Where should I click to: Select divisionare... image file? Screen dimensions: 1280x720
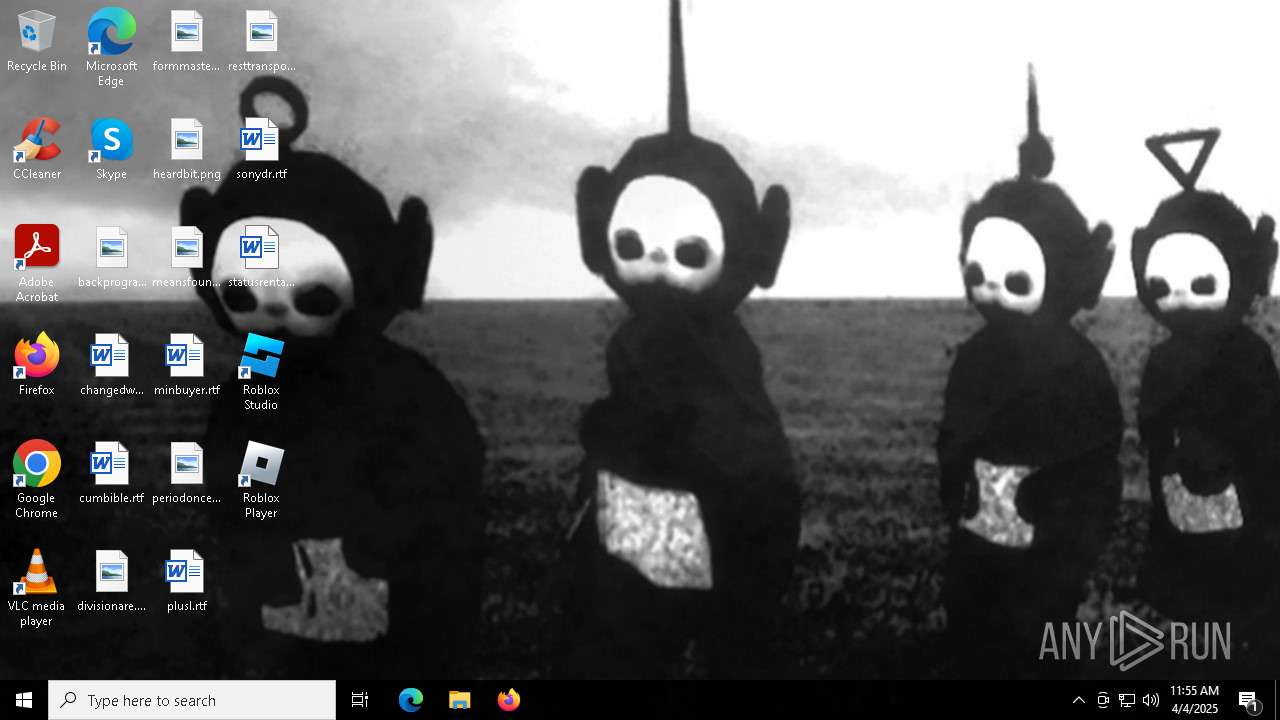coord(111,582)
